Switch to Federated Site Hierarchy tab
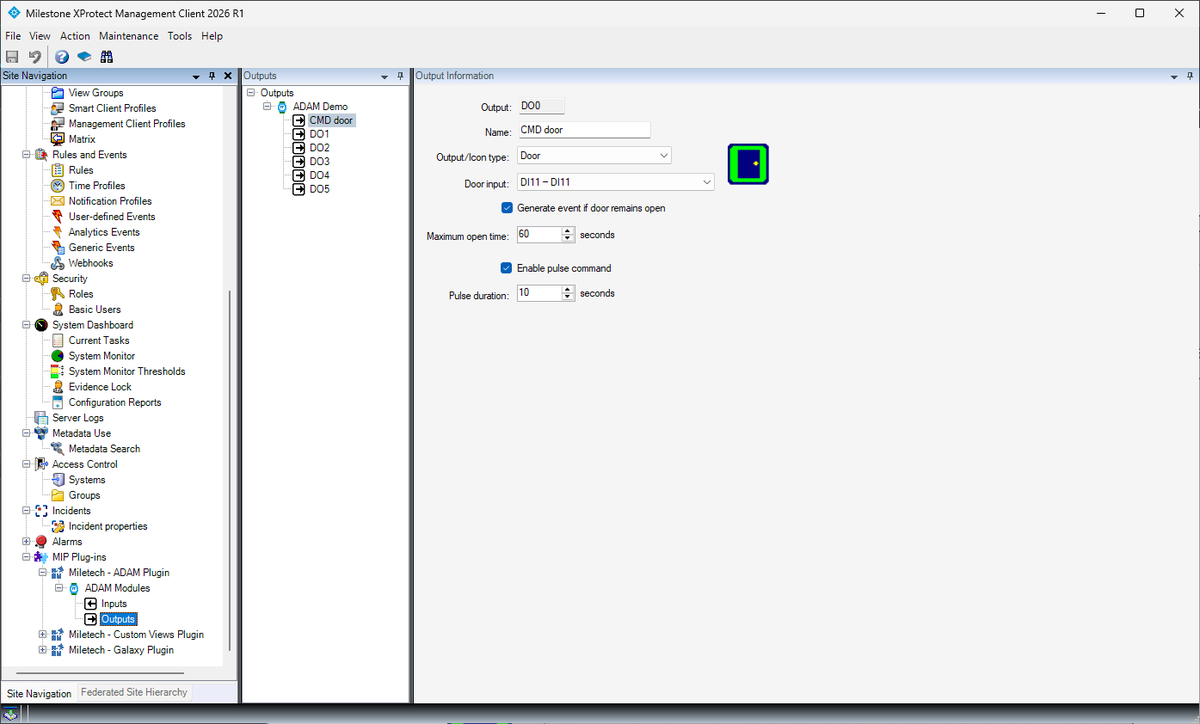This screenshot has width=1200, height=724. [x=134, y=692]
